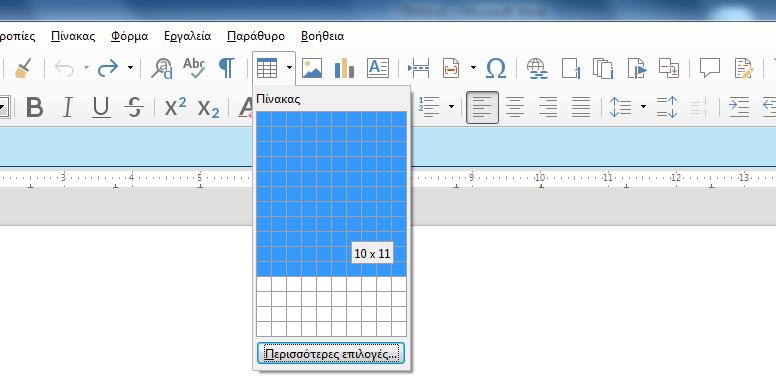Insert a hyperlink globe icon
This screenshot has width=776, height=387.
click(x=537, y=68)
